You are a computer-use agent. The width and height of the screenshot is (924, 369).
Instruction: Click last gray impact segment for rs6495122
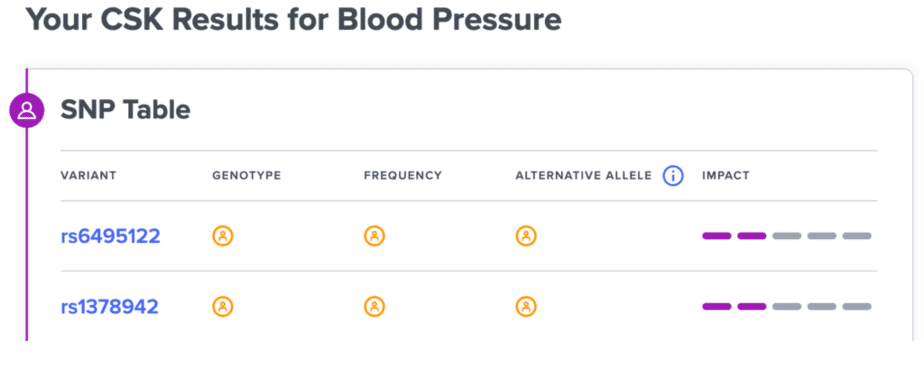pos(857,236)
